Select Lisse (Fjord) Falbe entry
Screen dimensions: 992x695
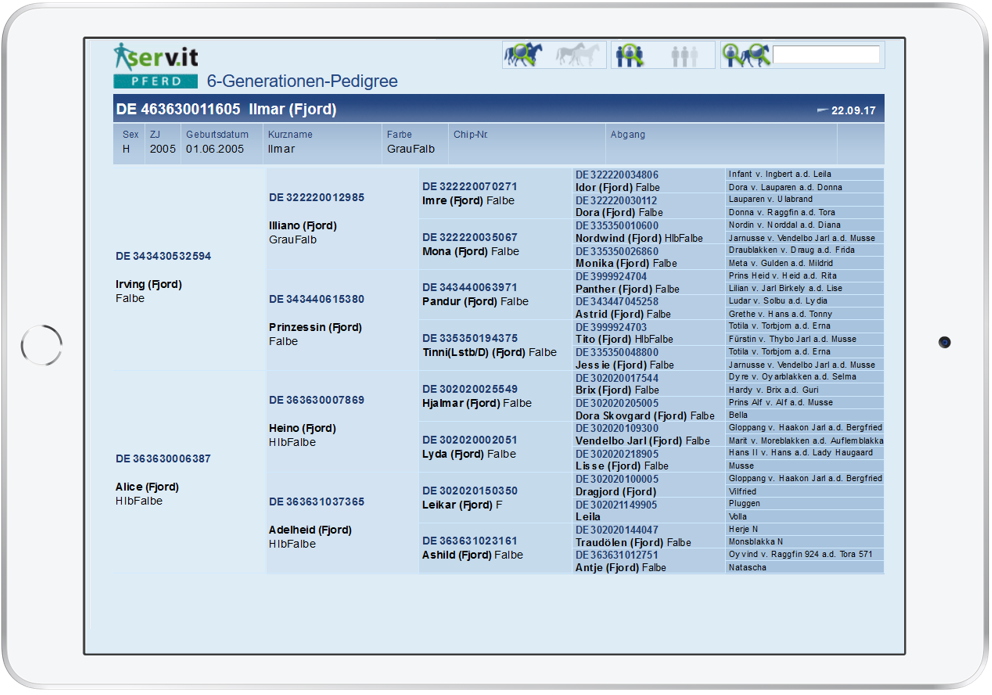[x=622, y=466]
